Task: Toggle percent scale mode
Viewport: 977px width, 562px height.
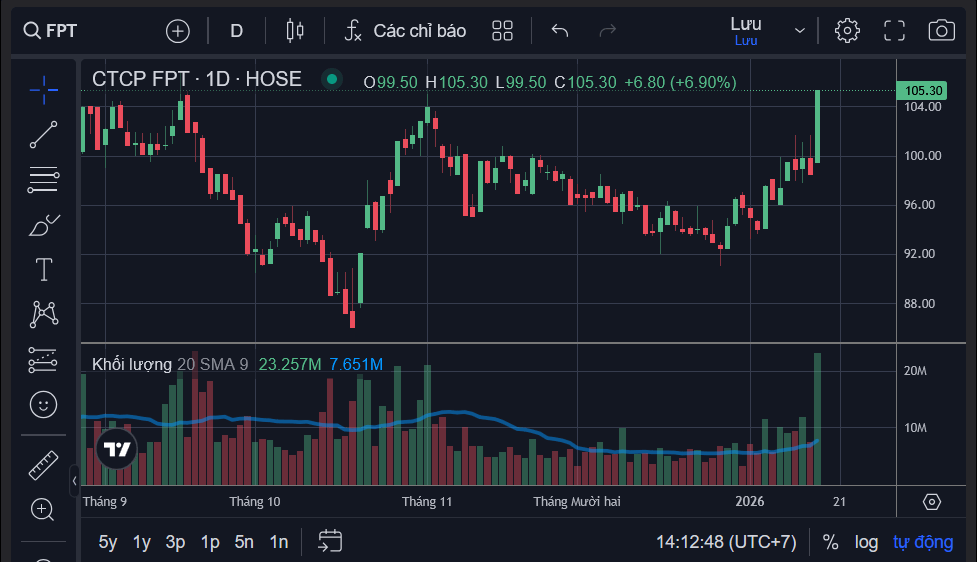Action: pyautogui.click(x=830, y=542)
